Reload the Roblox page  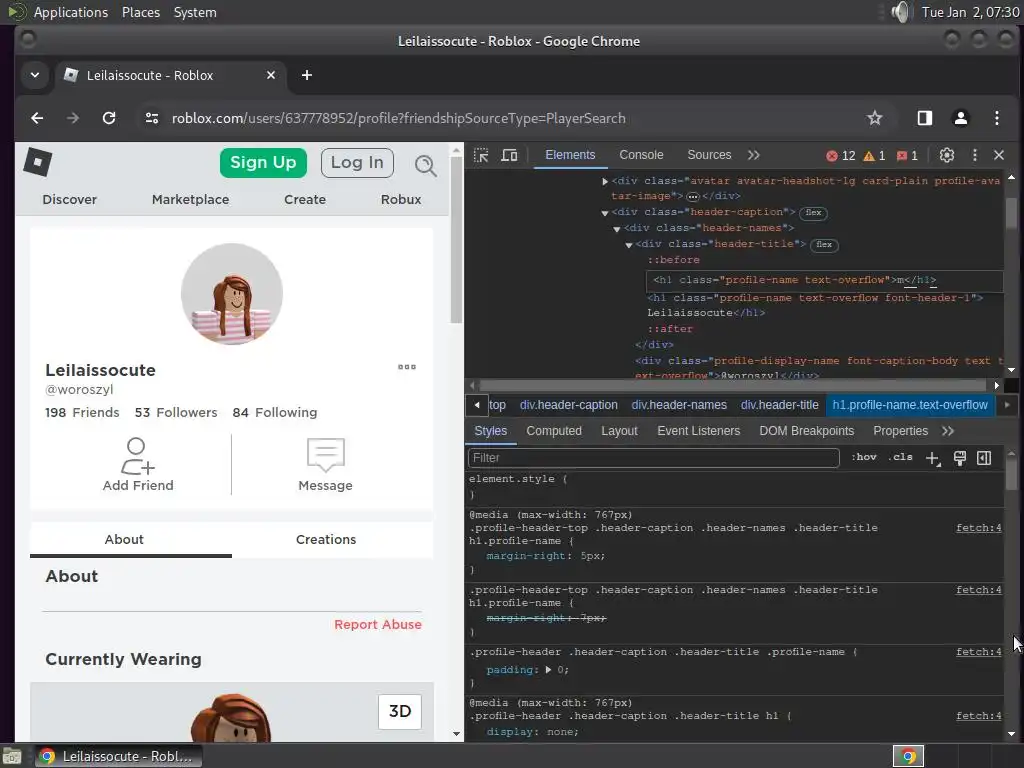coord(109,118)
